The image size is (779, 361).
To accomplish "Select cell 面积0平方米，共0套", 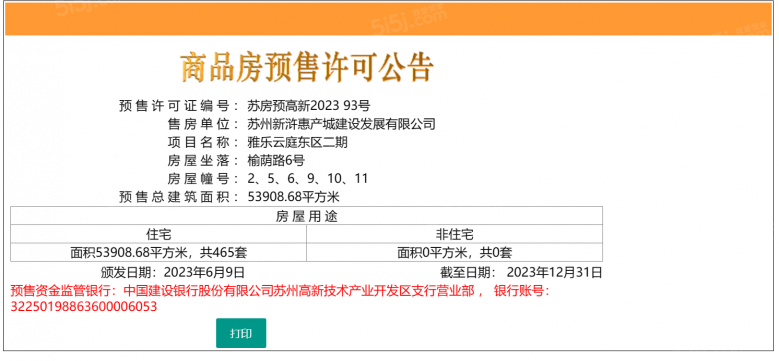I will pyautogui.click(x=455, y=253).
